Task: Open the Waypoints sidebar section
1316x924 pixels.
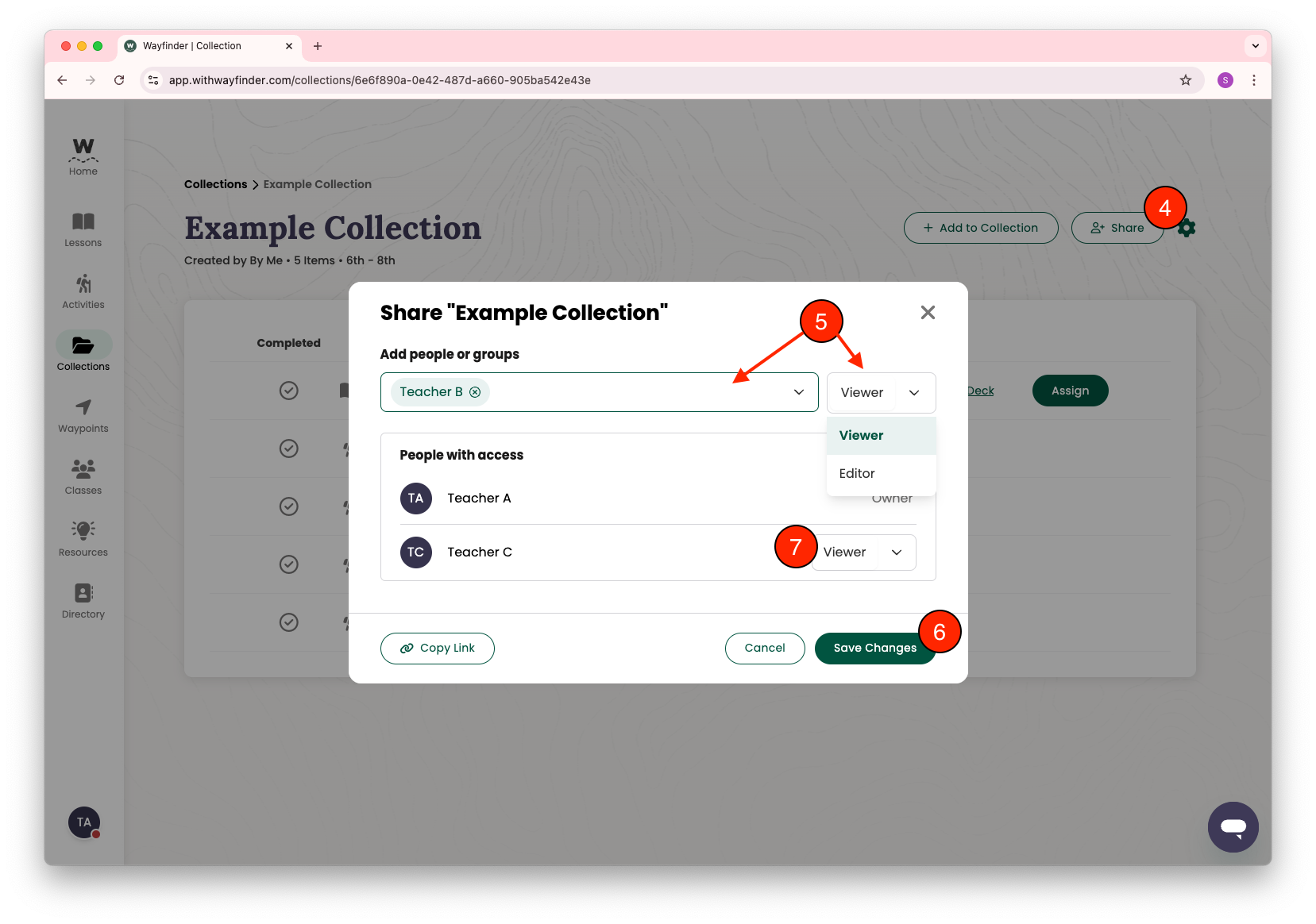Action: point(83,415)
